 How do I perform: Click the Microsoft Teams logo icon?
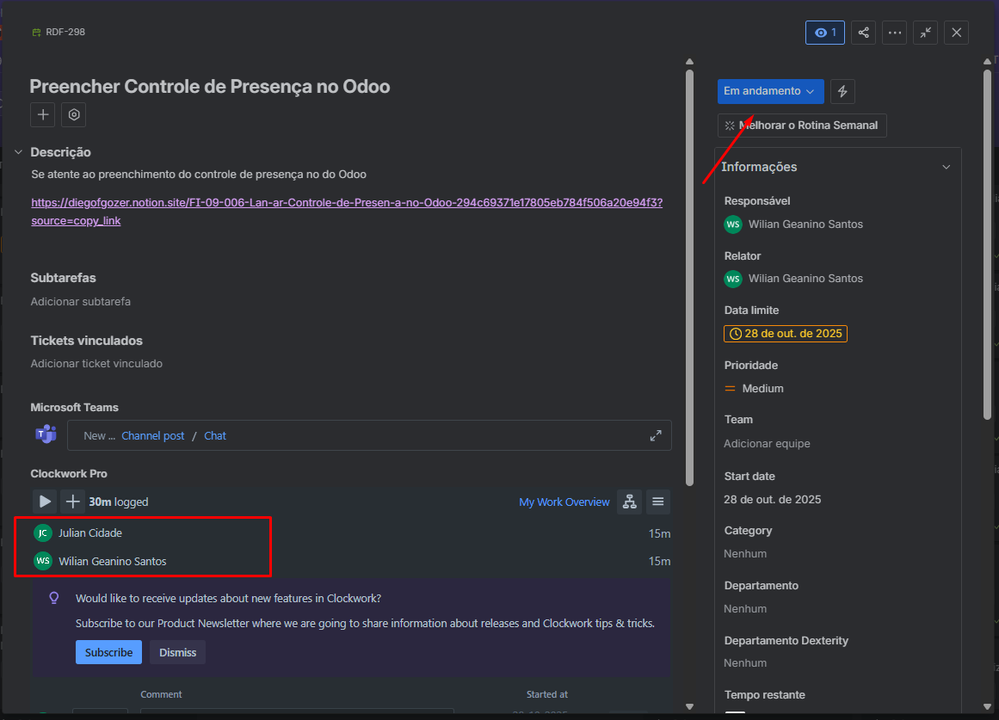tap(45, 434)
